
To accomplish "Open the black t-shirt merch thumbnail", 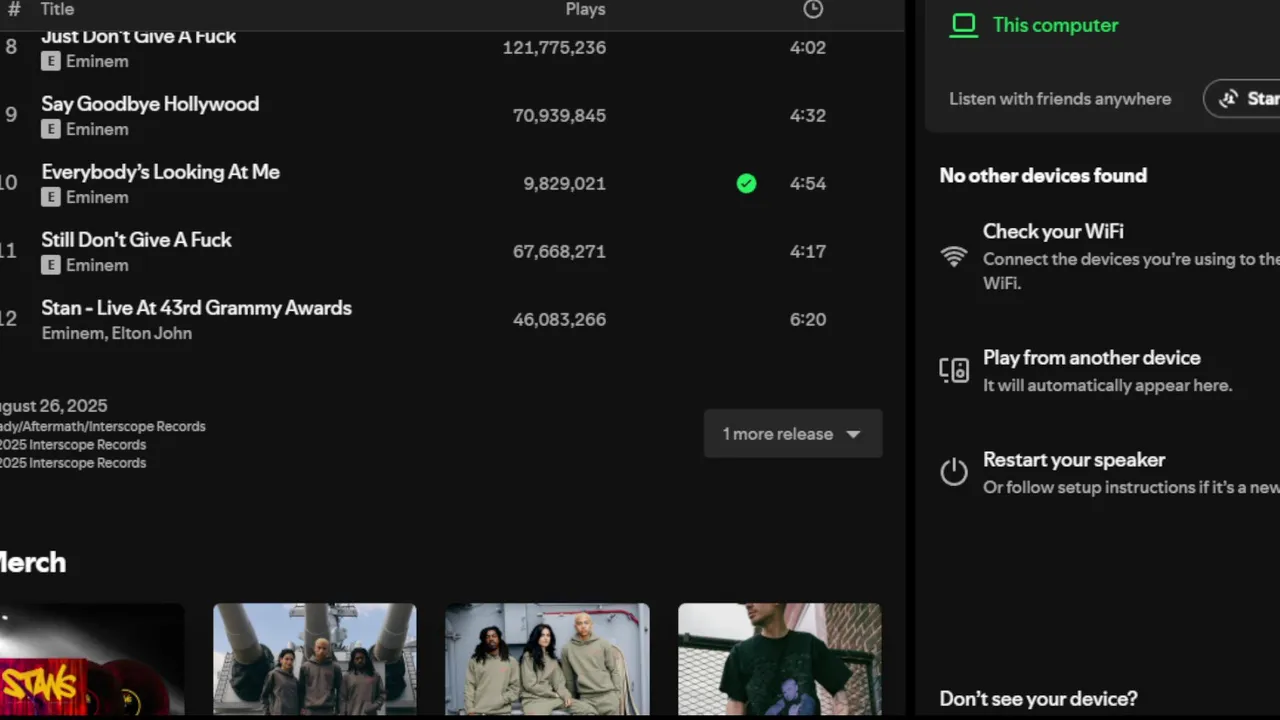I will click(x=779, y=658).
